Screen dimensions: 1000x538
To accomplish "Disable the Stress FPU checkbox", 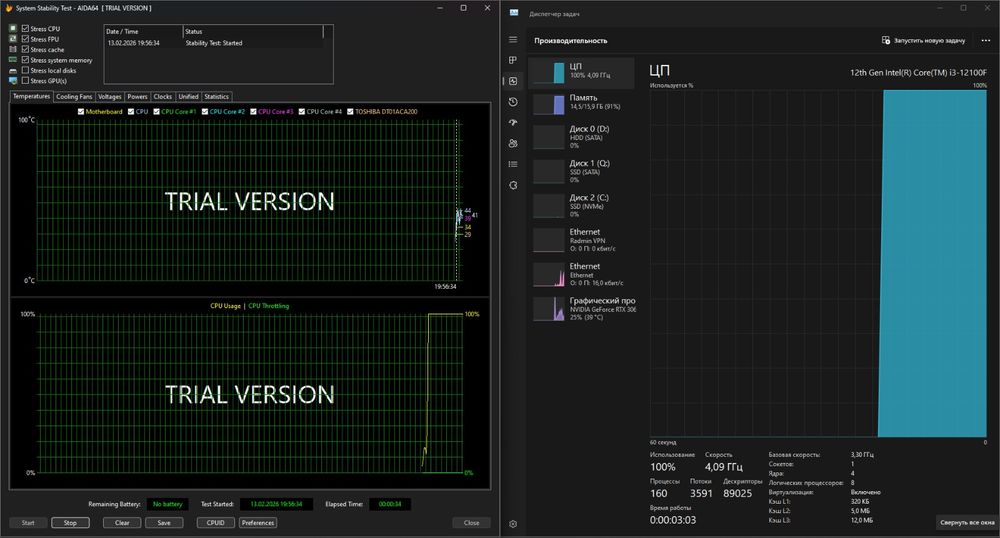I will [x=26, y=39].
